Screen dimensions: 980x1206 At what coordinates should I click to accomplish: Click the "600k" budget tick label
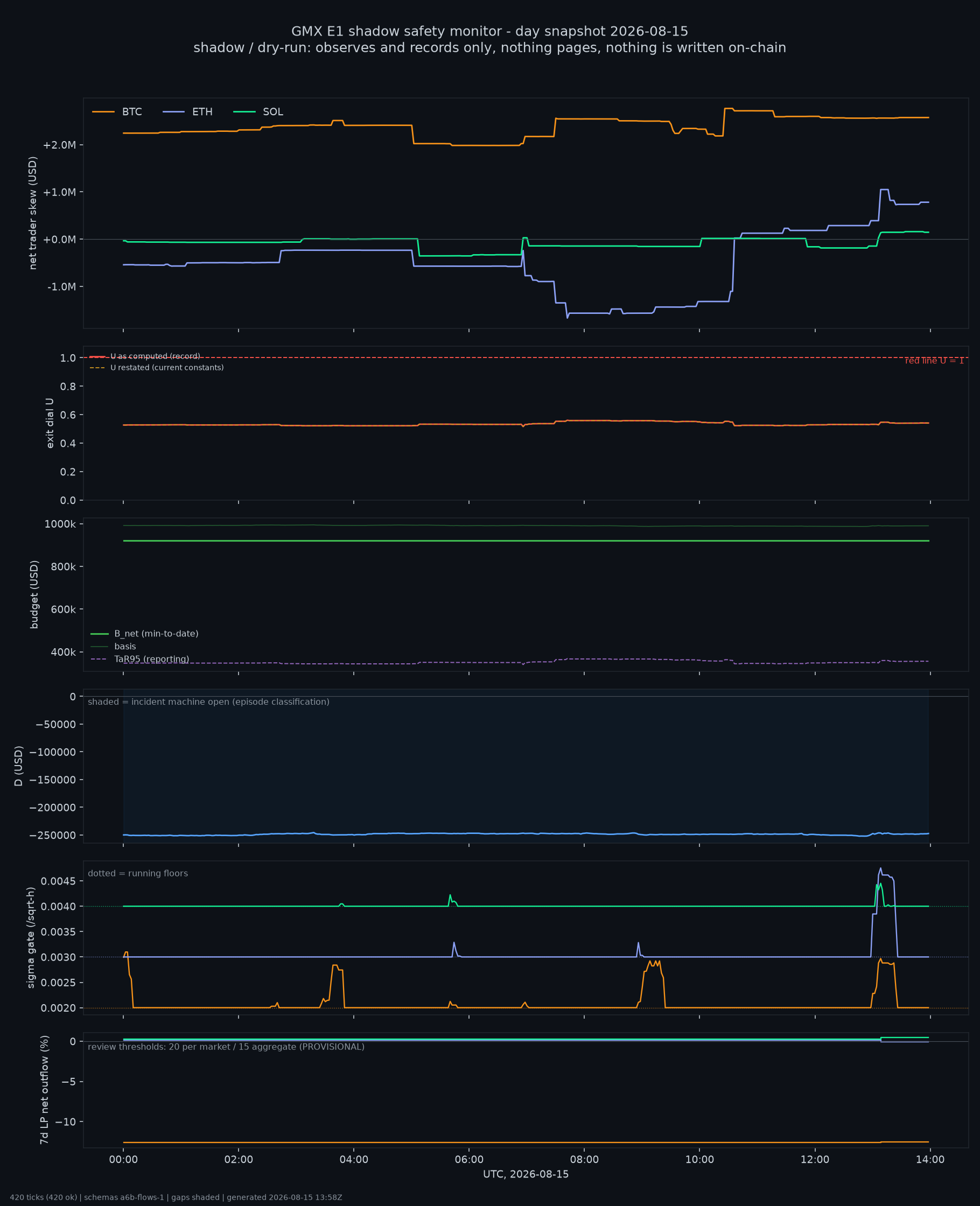point(63,609)
